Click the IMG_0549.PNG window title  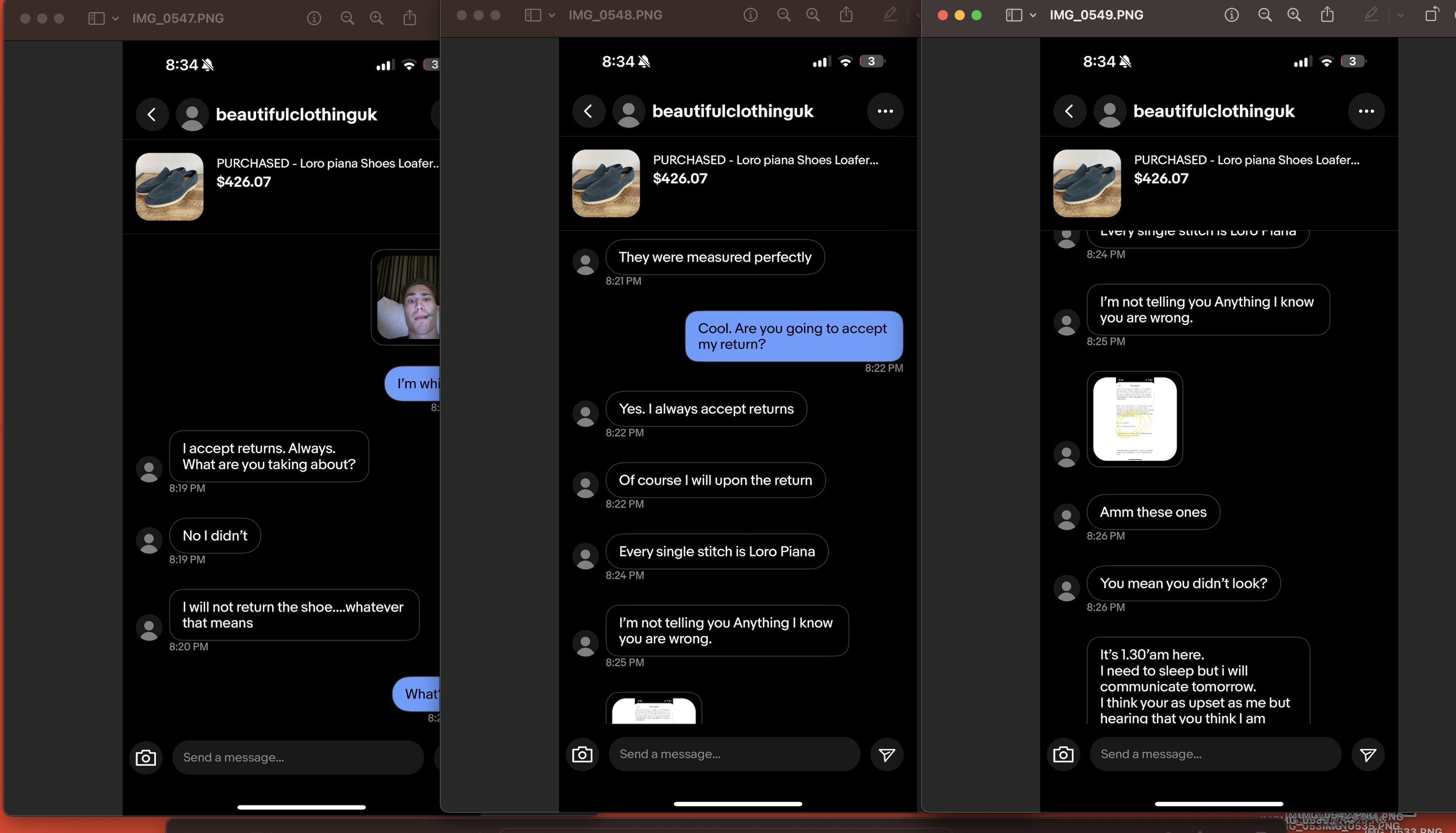click(x=1097, y=15)
